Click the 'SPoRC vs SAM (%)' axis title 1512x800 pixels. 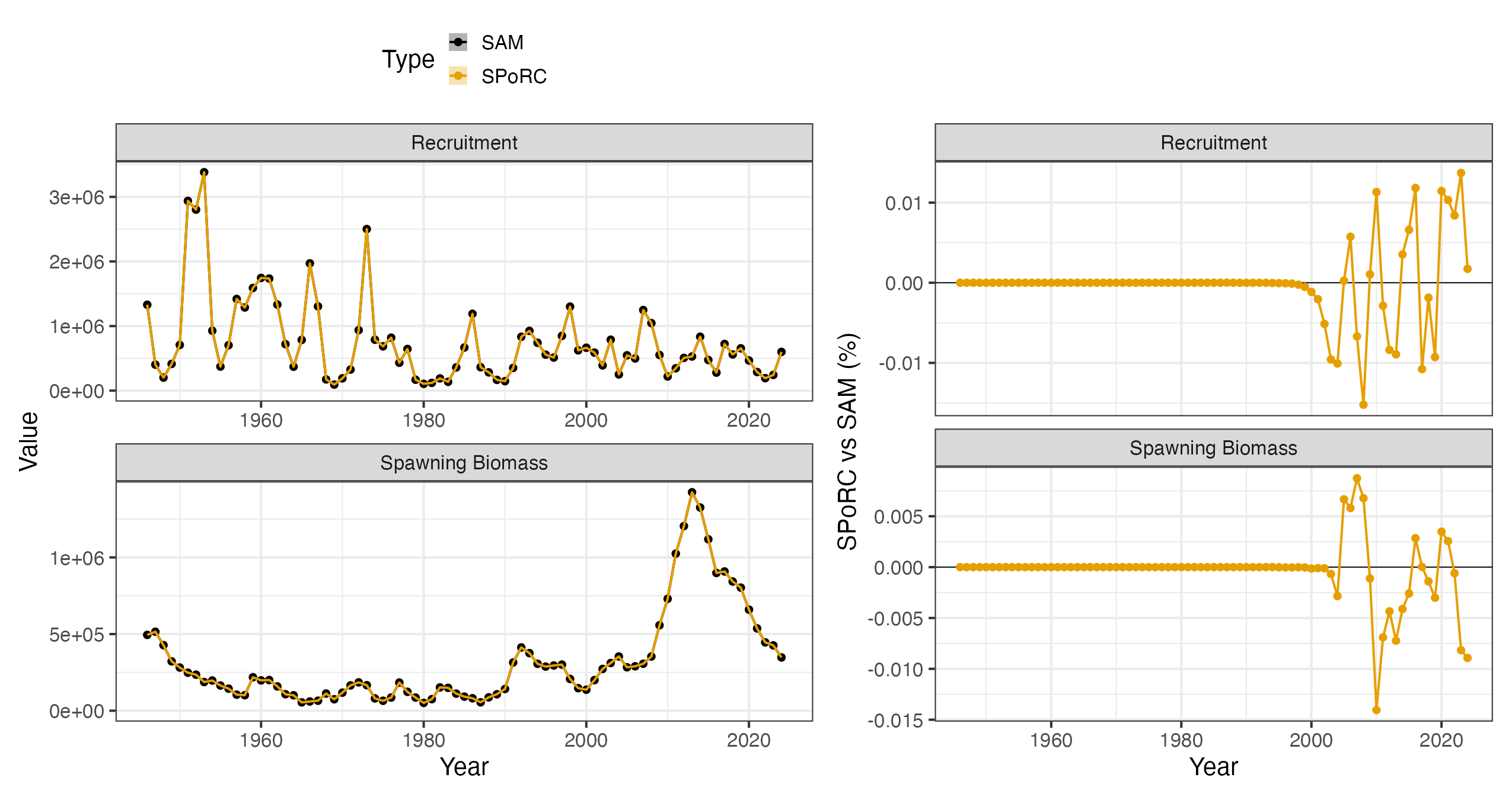click(847, 441)
